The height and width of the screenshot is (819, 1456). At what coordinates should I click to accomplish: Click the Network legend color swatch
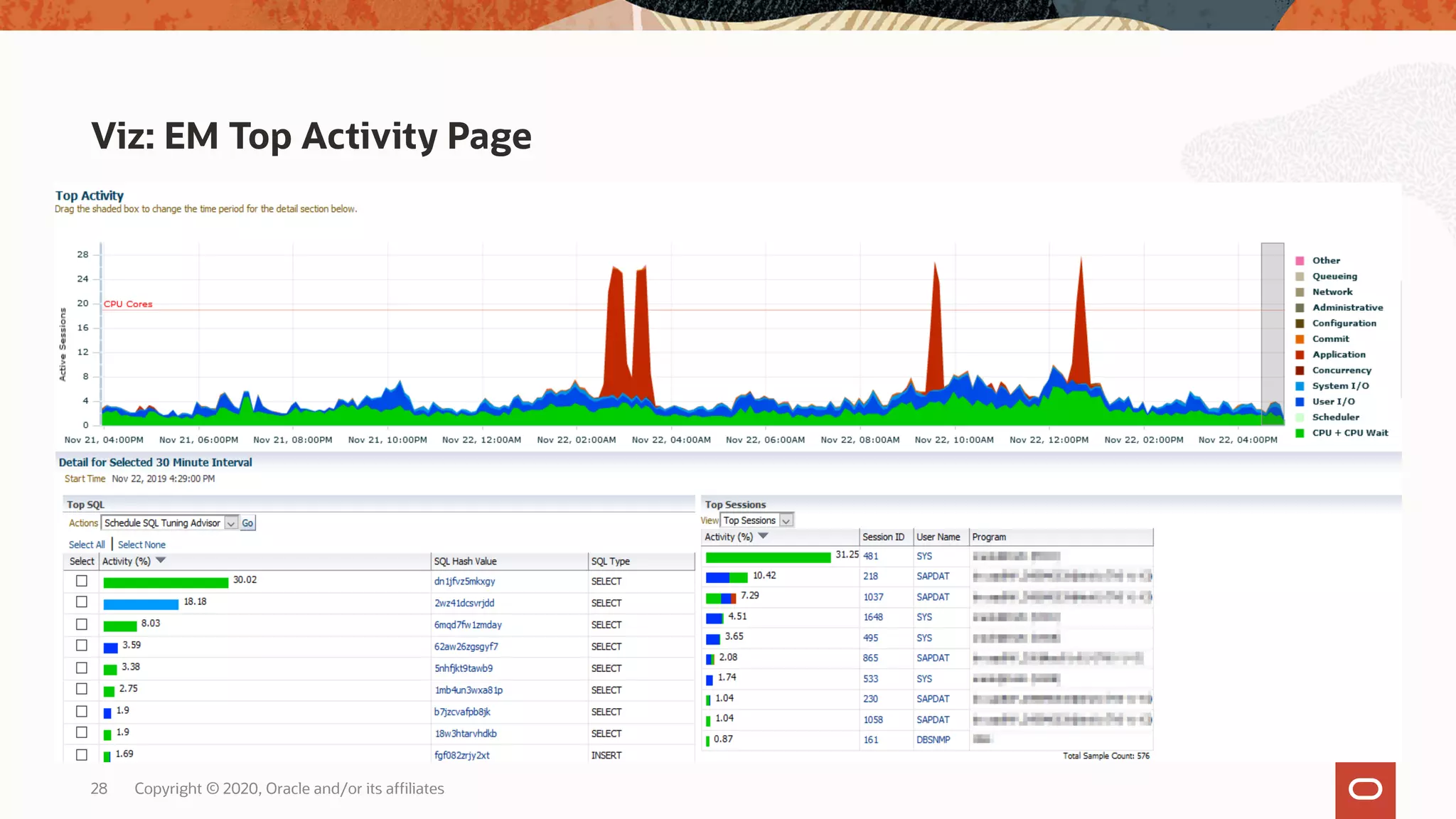1300,292
